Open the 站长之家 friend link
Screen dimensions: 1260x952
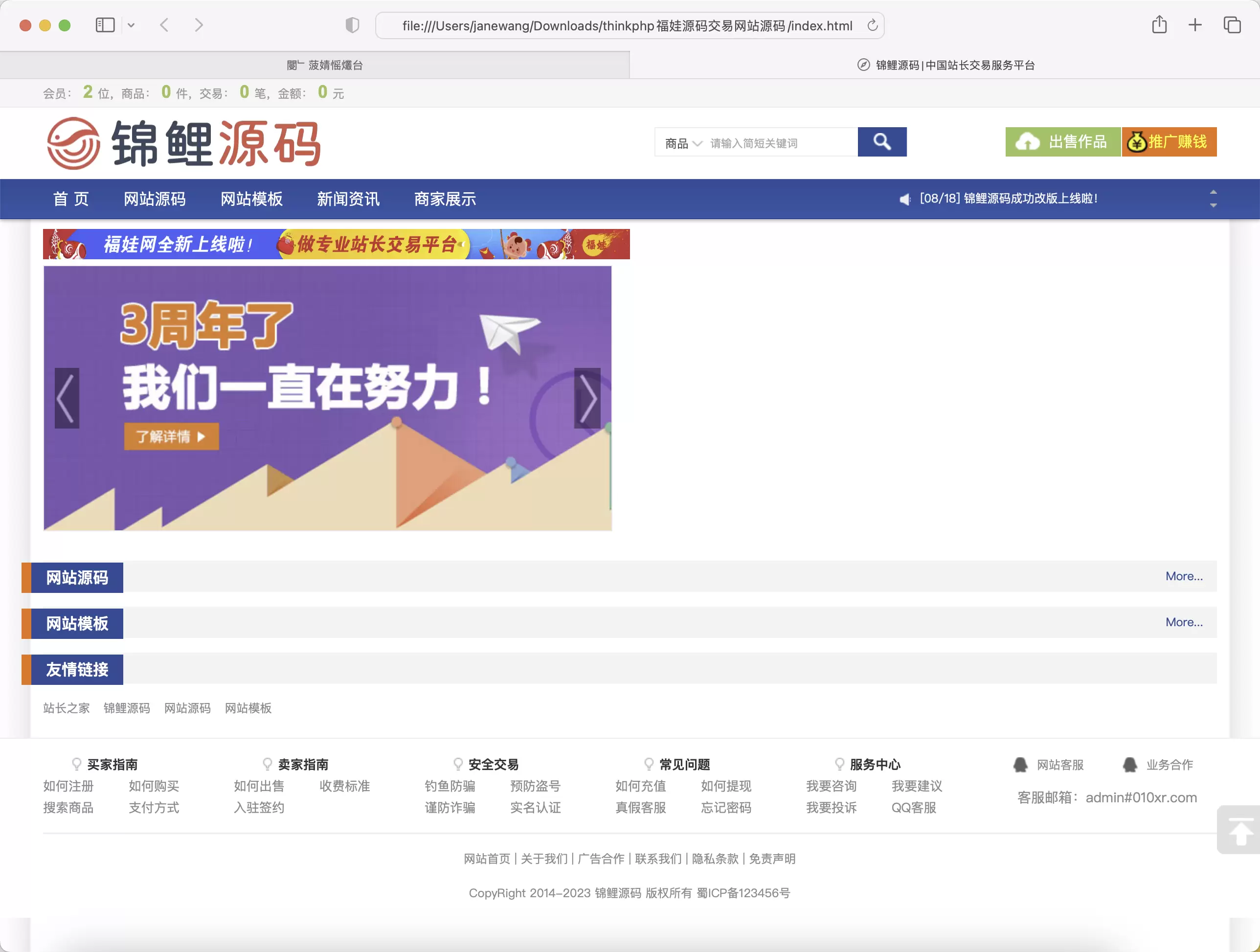coord(67,708)
